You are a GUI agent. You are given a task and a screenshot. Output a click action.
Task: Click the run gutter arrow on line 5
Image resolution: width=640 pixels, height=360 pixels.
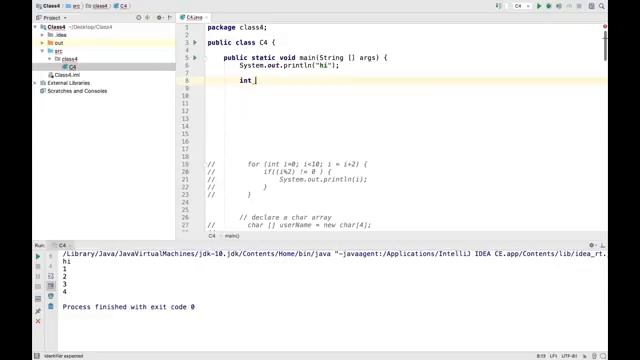tap(195, 58)
